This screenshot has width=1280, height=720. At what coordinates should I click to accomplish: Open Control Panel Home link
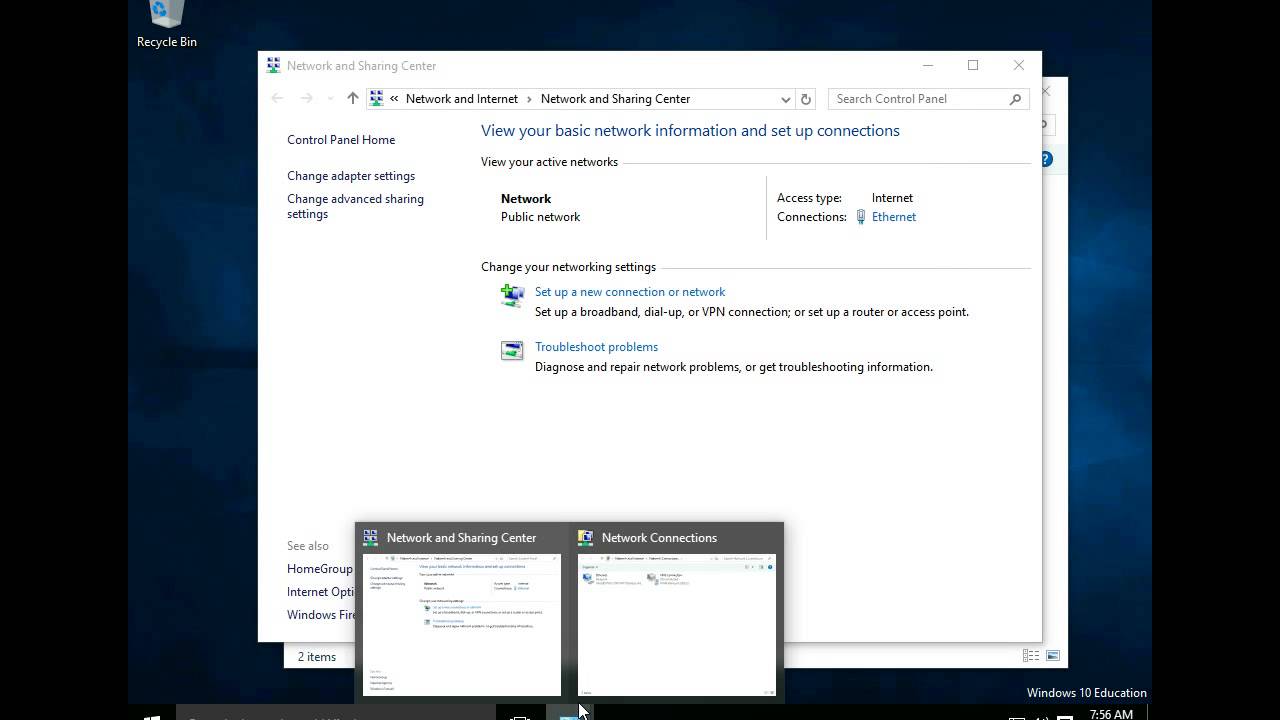click(x=341, y=140)
